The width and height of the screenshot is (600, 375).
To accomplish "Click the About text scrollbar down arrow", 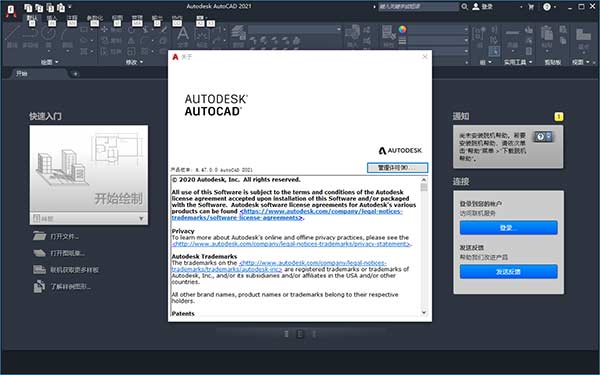I will click(424, 313).
